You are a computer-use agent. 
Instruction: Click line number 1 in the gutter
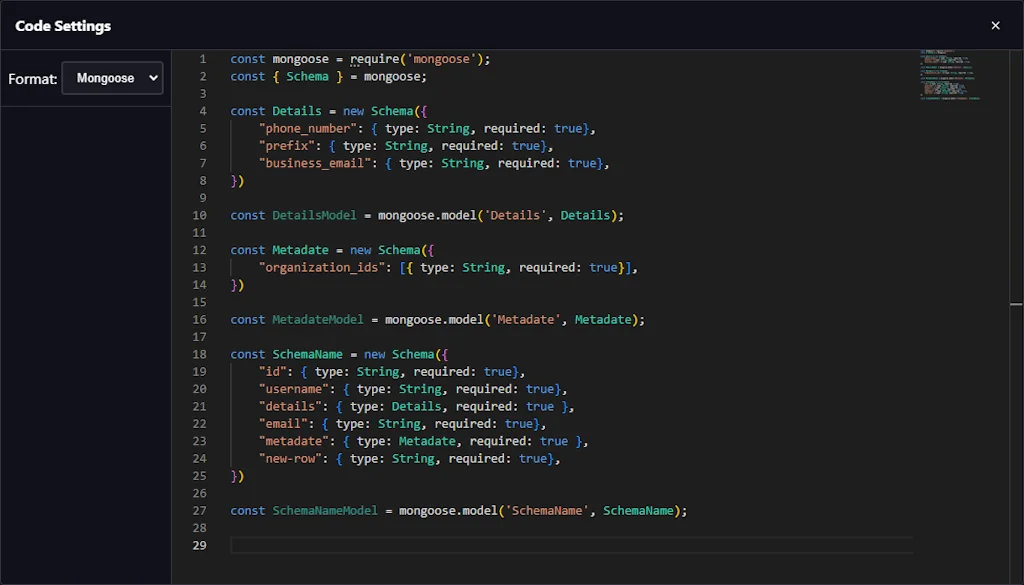(203, 59)
